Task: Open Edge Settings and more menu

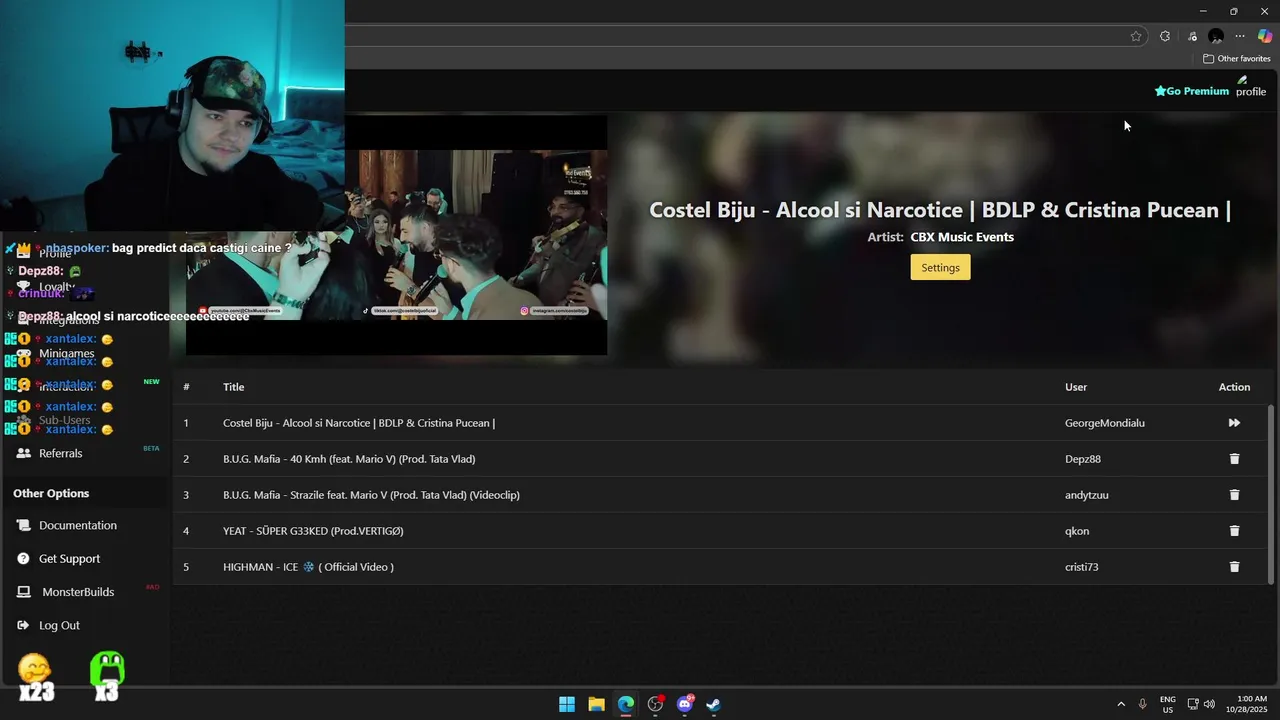Action: (1240, 36)
